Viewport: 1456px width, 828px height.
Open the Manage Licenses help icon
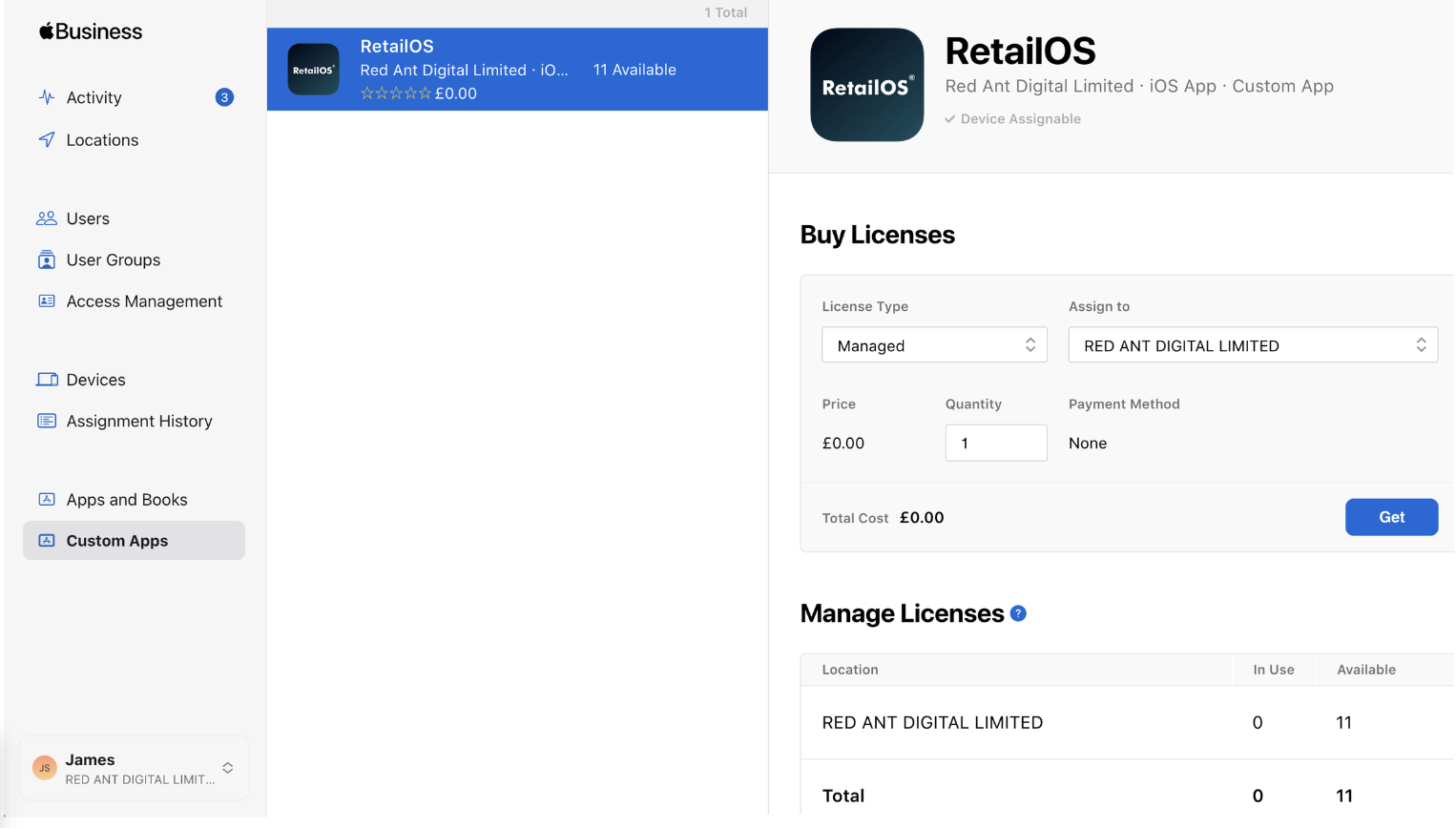[1018, 613]
